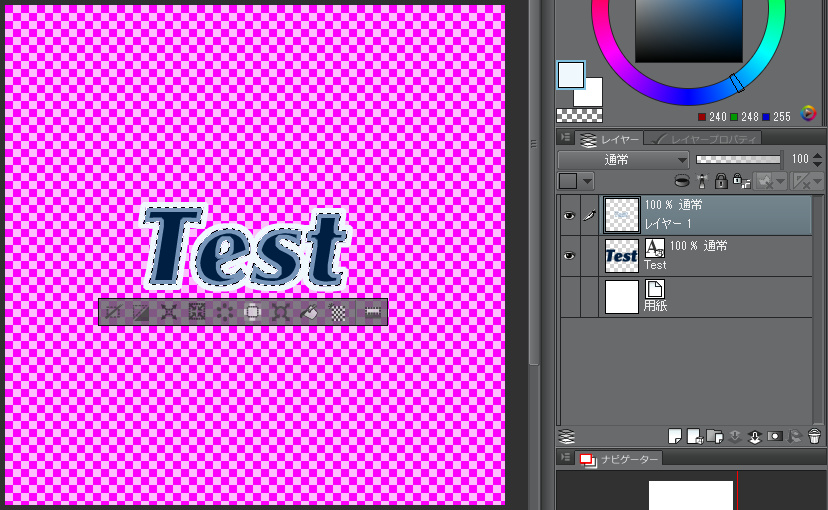Screen dimensions: 828x510
Task: Click layer name レイヤー 1
Action: [x=667, y=224]
